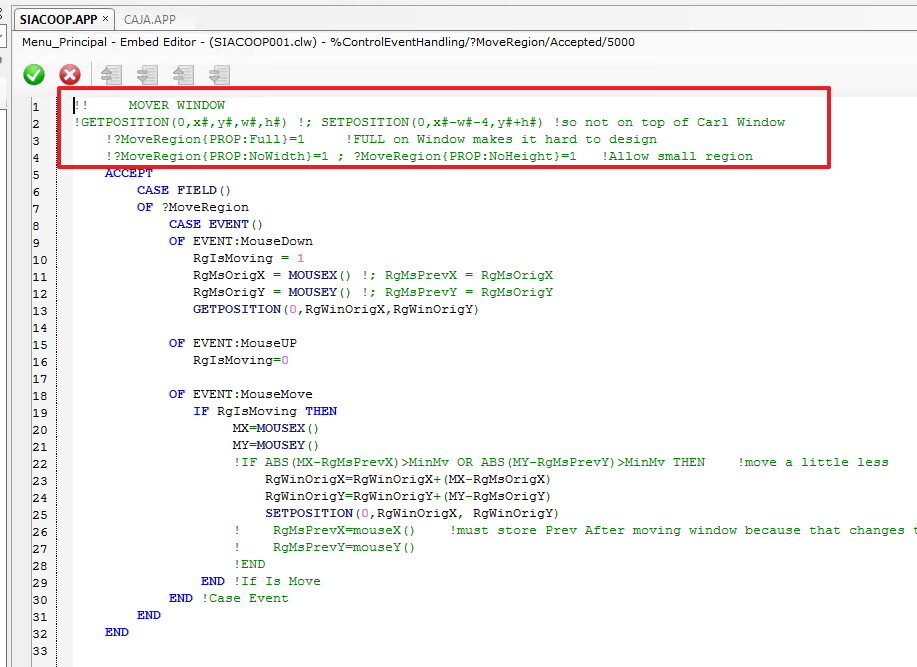
Task: Click the 'MOVER WINDOW' comment on line 1
Action: [176, 105]
